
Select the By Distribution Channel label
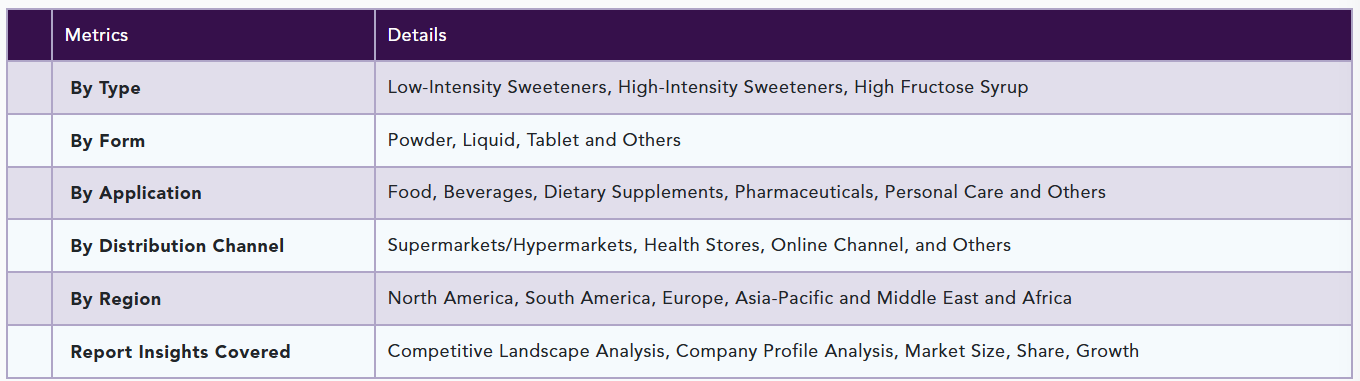[x=177, y=246]
